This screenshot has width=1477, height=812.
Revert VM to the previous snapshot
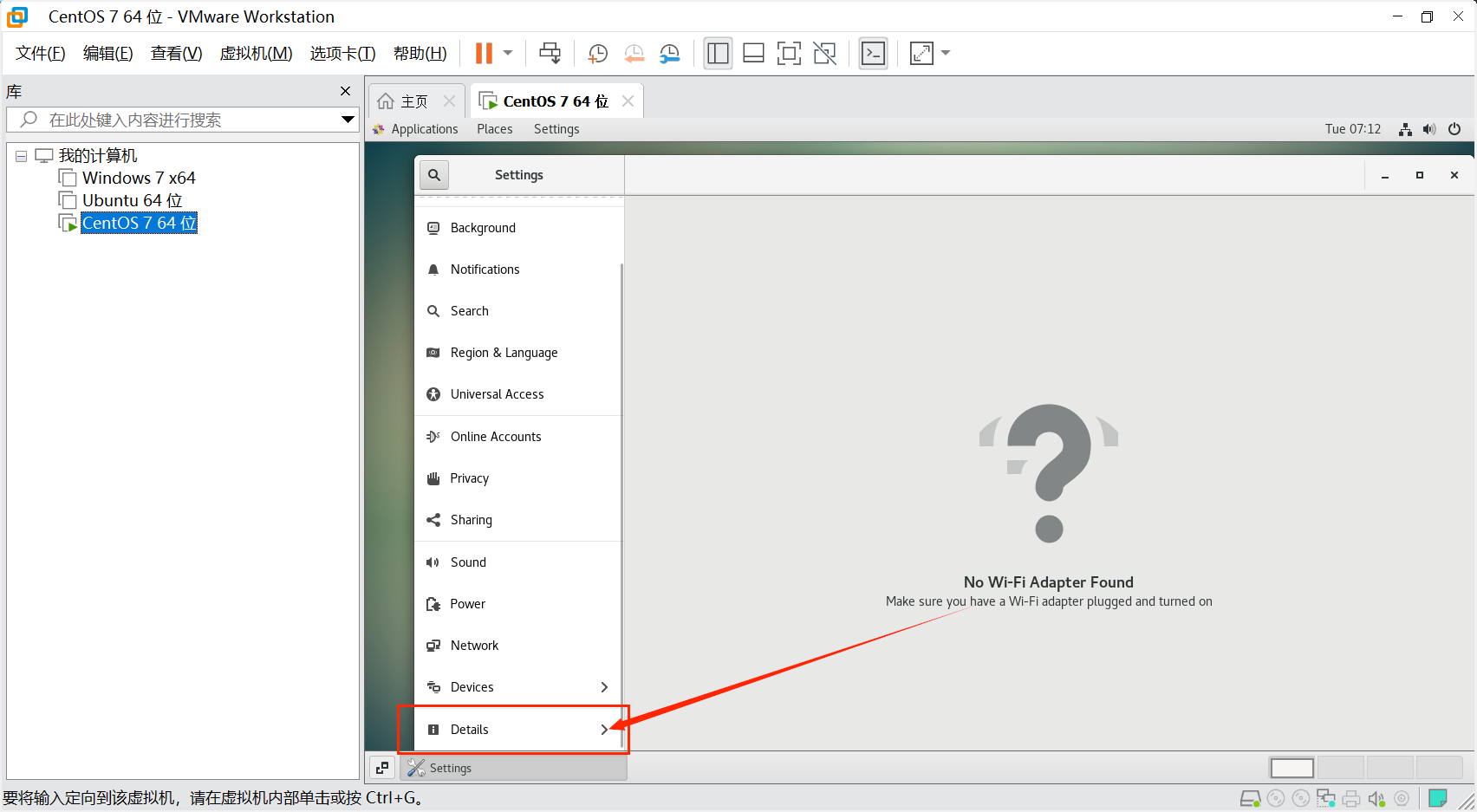(634, 54)
